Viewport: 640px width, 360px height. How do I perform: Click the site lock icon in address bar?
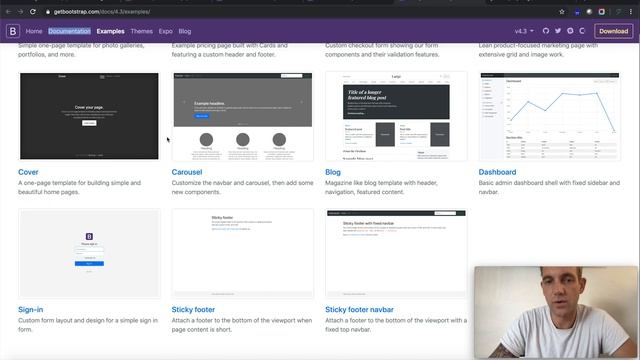48,12
